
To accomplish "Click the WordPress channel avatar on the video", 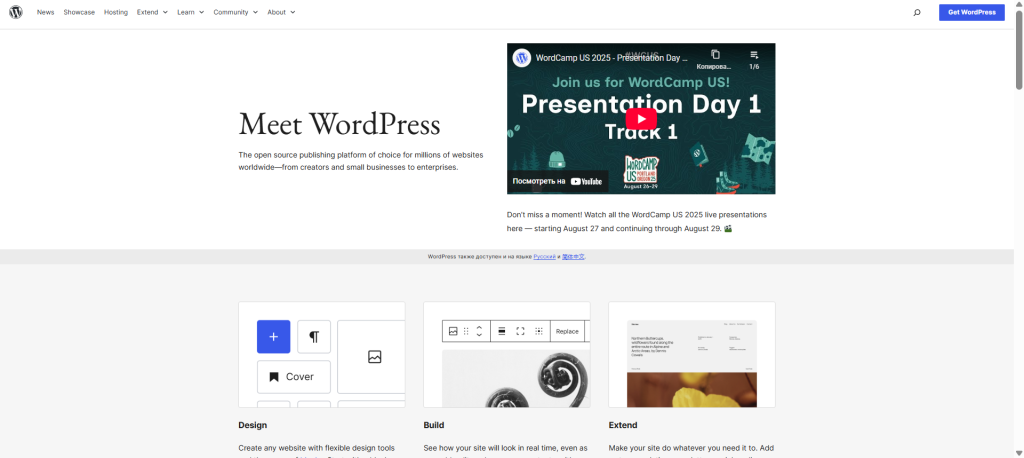I will click(521, 58).
